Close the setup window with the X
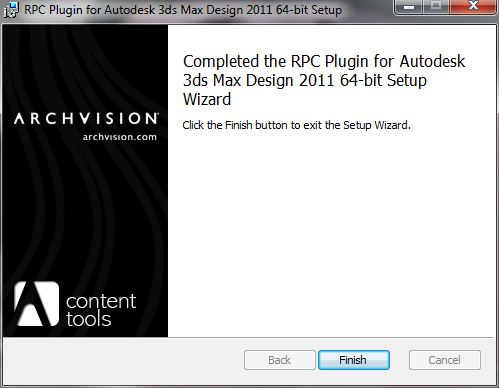This screenshot has height=388, width=499. [x=473, y=7]
